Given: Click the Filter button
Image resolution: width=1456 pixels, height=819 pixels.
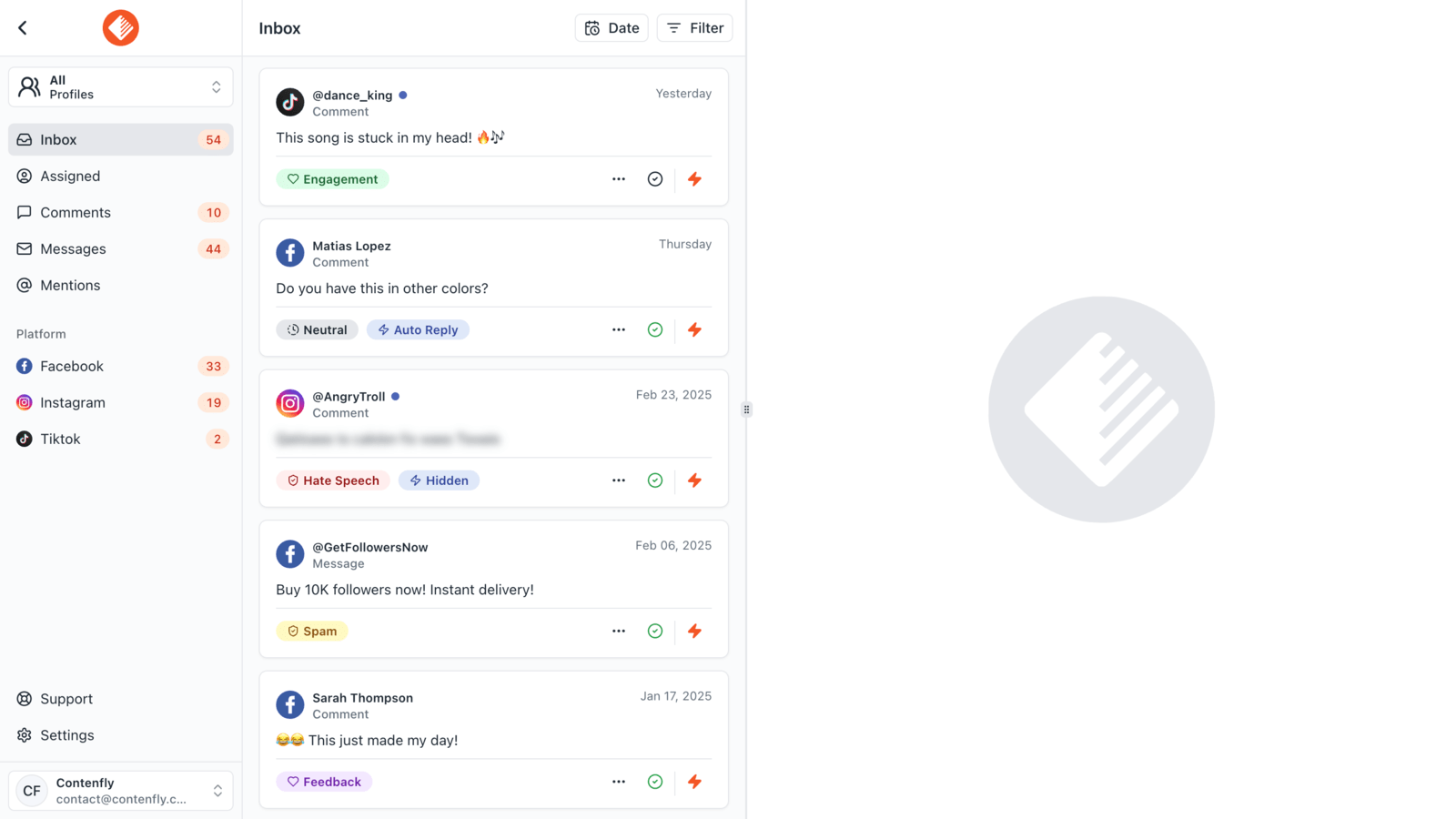Looking at the screenshot, I should 695,28.
